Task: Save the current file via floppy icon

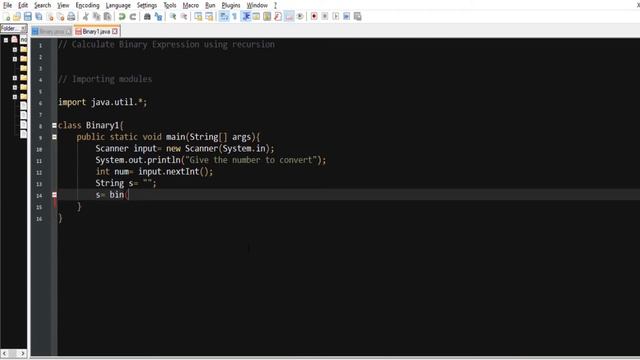Action: [28, 16]
